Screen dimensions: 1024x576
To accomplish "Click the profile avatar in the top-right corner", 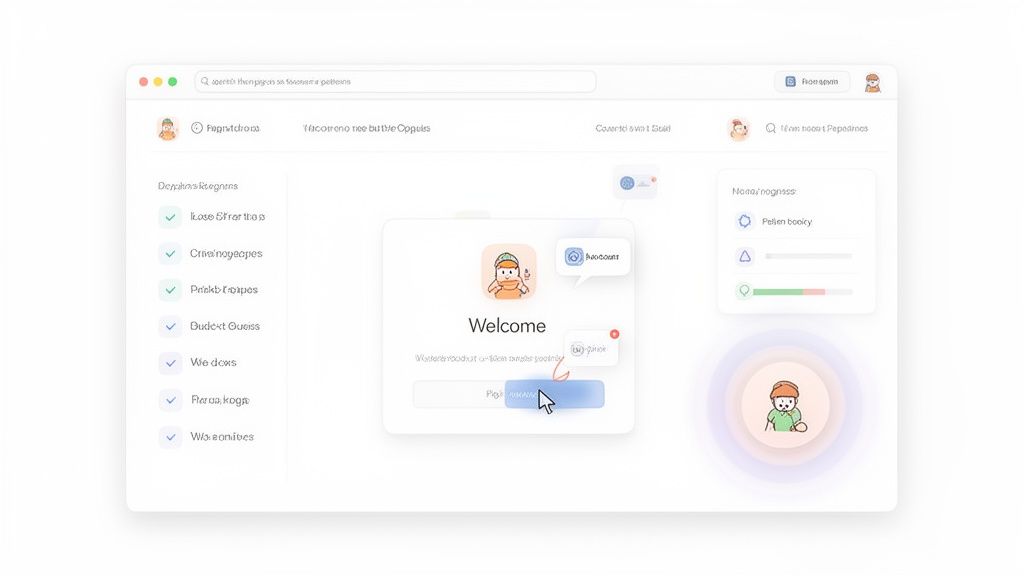I will click(x=872, y=81).
